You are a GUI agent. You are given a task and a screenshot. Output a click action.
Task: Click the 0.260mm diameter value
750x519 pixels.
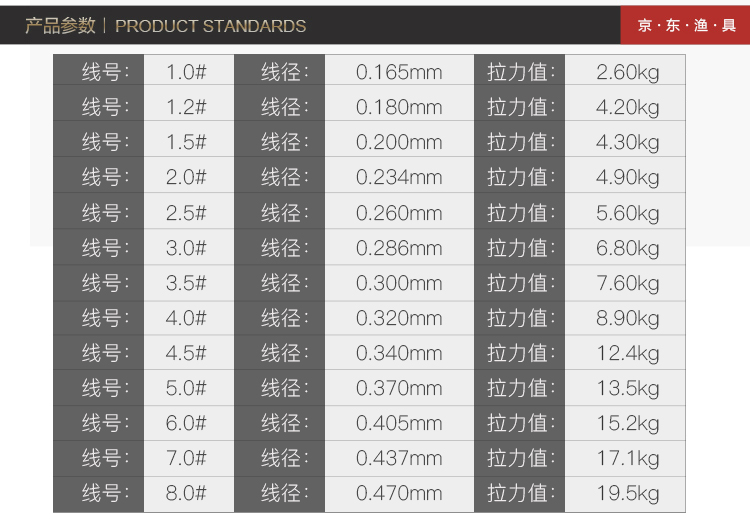[399, 213]
